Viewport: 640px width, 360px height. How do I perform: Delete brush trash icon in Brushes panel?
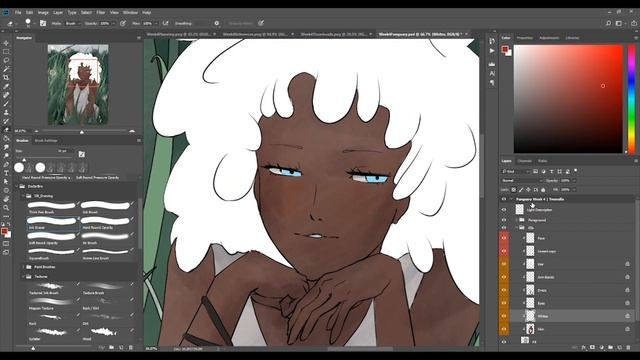131,348
